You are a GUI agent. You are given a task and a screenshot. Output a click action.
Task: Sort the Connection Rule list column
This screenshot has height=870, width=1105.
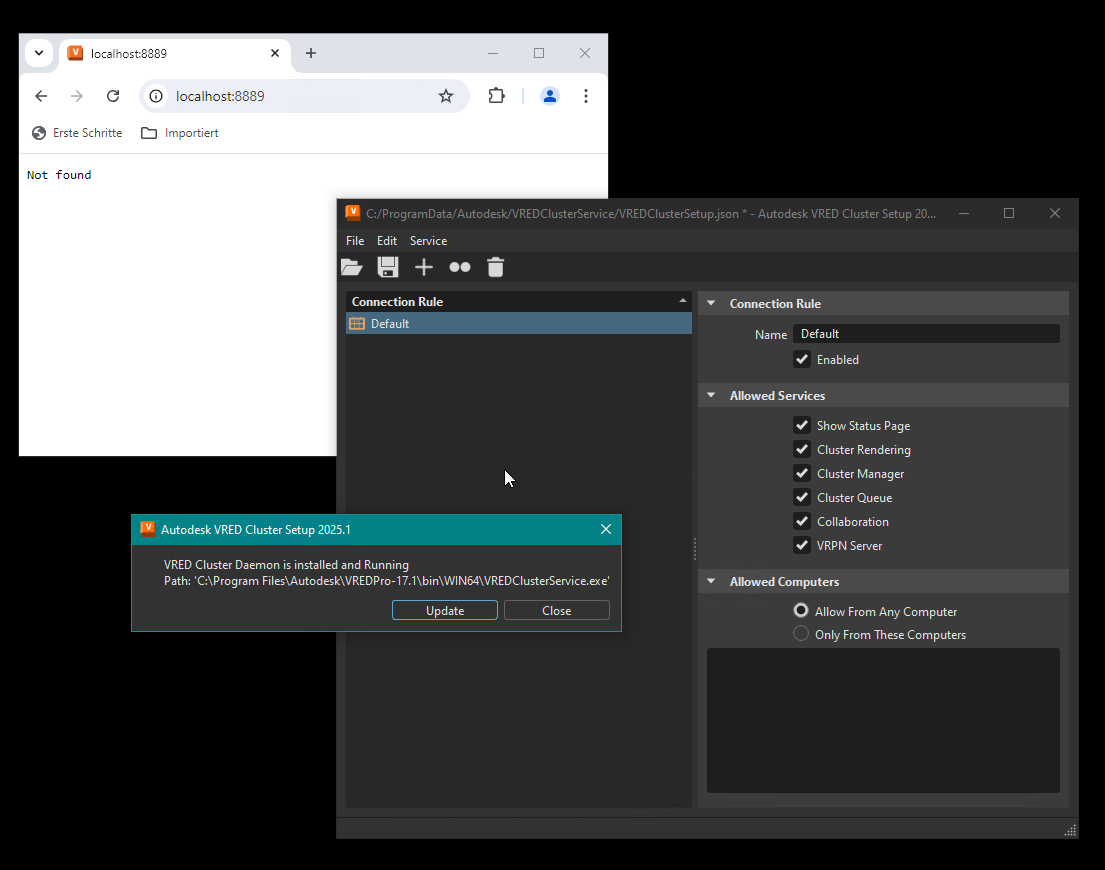pyautogui.click(x=519, y=302)
